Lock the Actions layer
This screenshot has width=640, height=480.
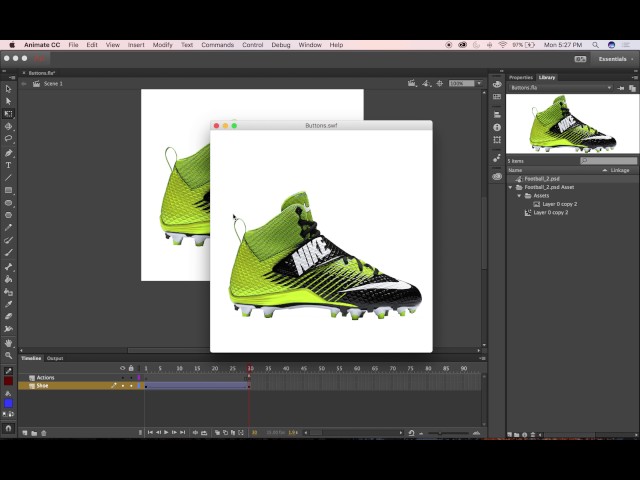coord(131,378)
